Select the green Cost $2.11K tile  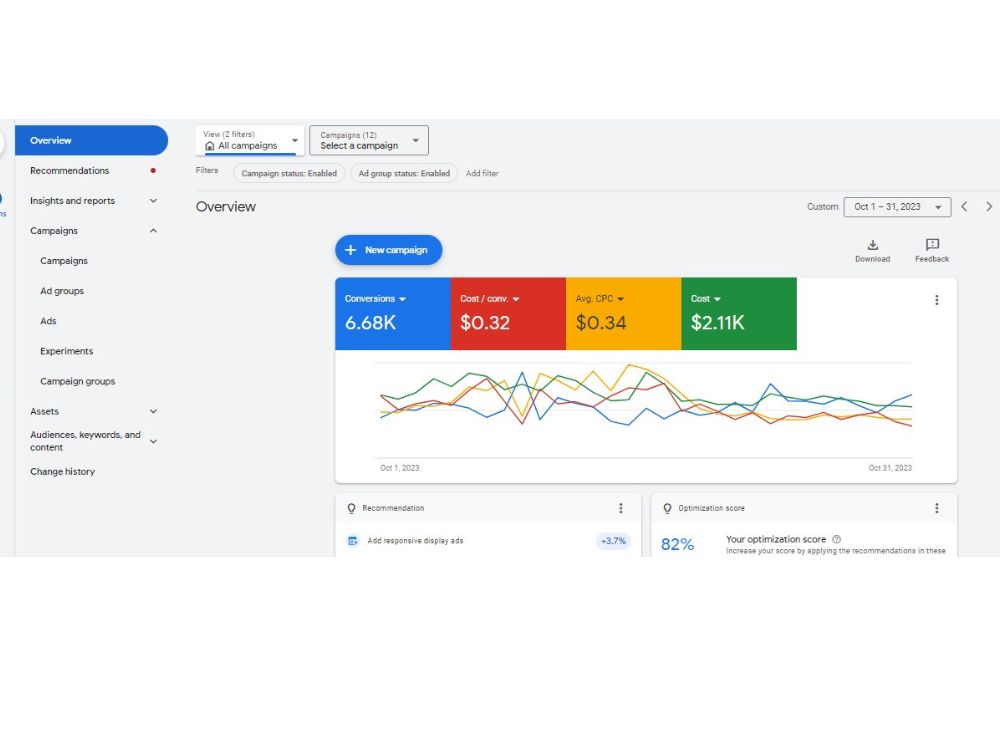[x=739, y=314]
